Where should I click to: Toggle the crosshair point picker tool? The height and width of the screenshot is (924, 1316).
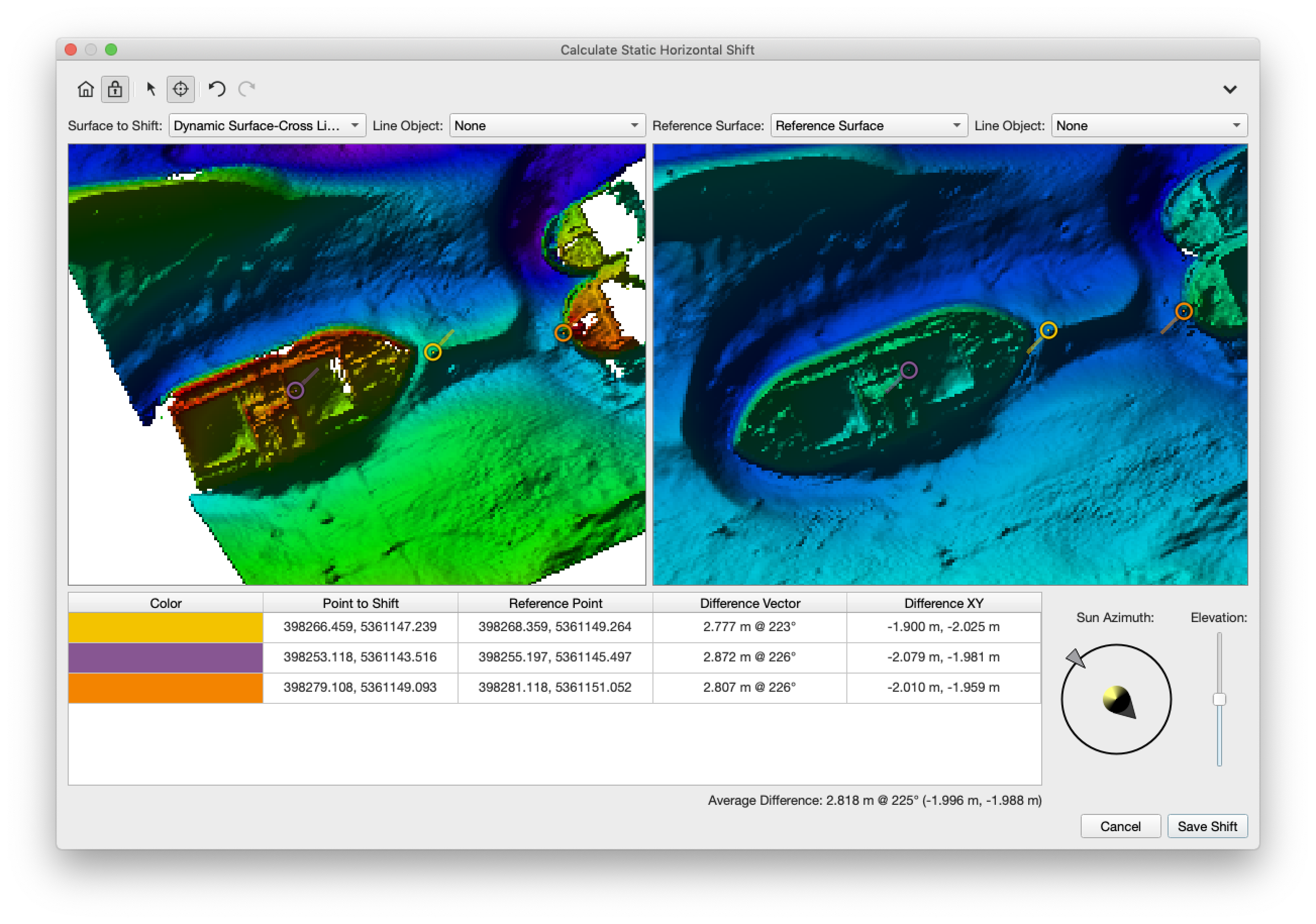(181, 89)
